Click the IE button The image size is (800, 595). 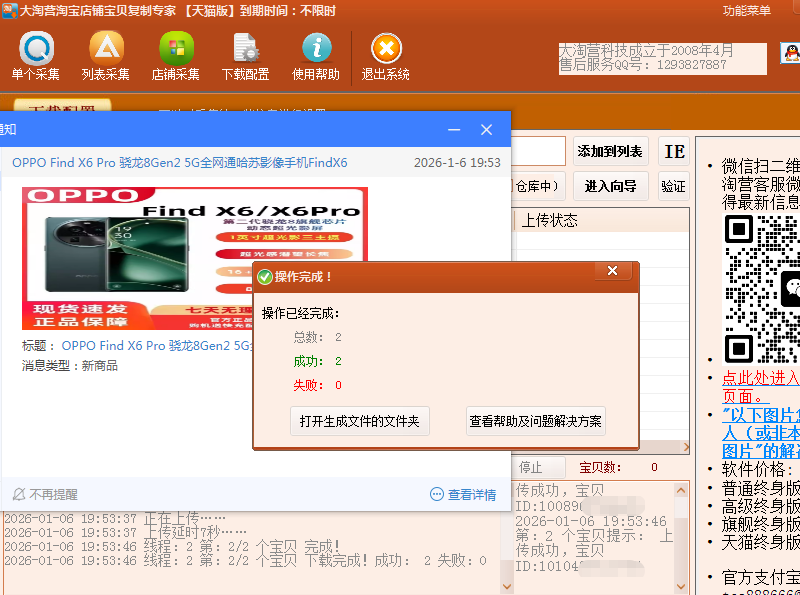(675, 151)
